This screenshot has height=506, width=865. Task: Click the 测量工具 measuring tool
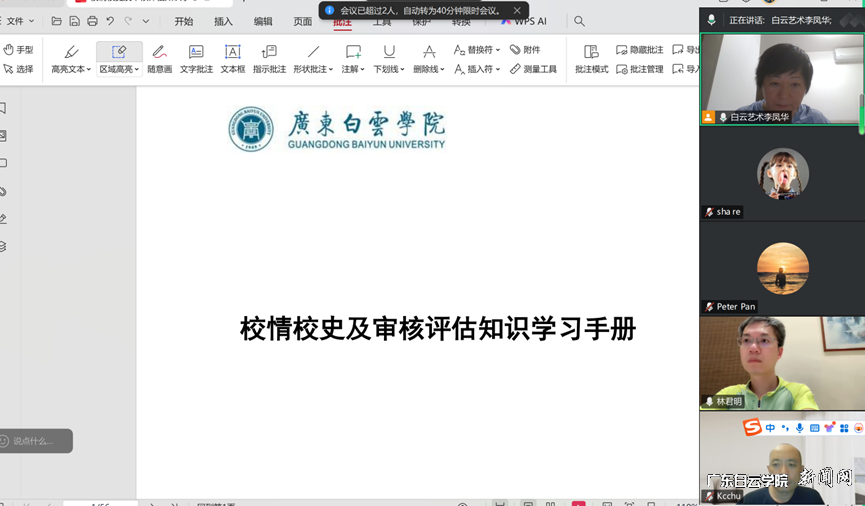pos(533,69)
